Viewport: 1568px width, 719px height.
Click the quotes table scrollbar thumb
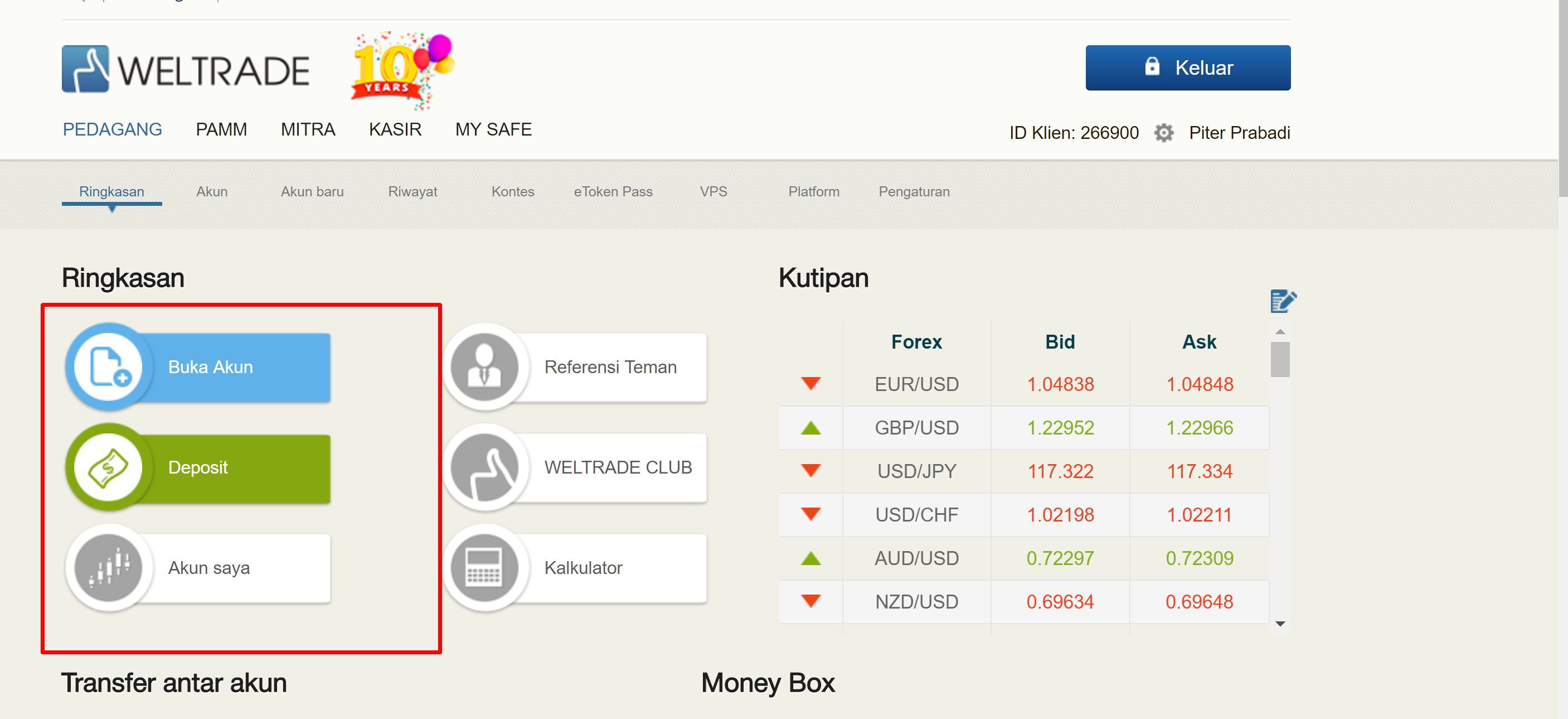click(x=1280, y=359)
